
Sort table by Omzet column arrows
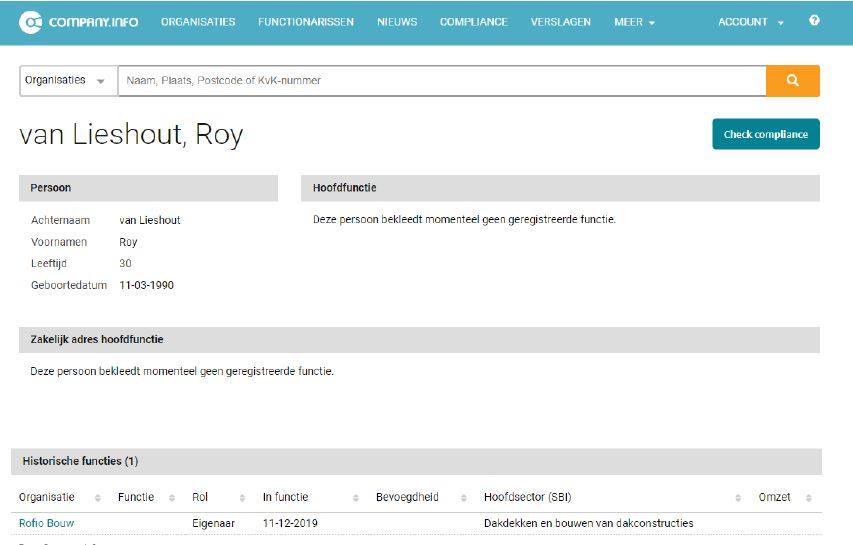pyautogui.click(x=808, y=498)
